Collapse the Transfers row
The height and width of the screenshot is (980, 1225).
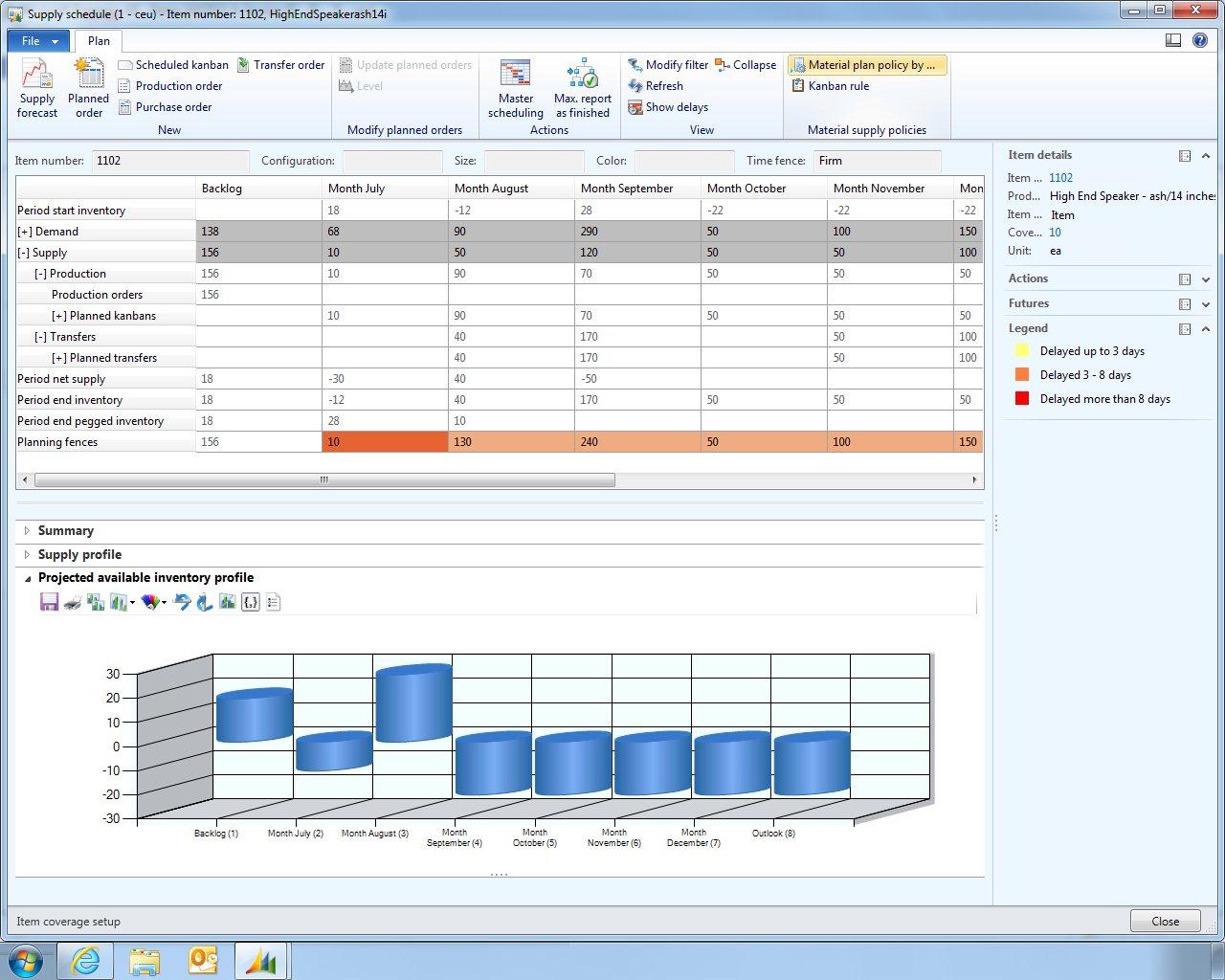coord(41,337)
